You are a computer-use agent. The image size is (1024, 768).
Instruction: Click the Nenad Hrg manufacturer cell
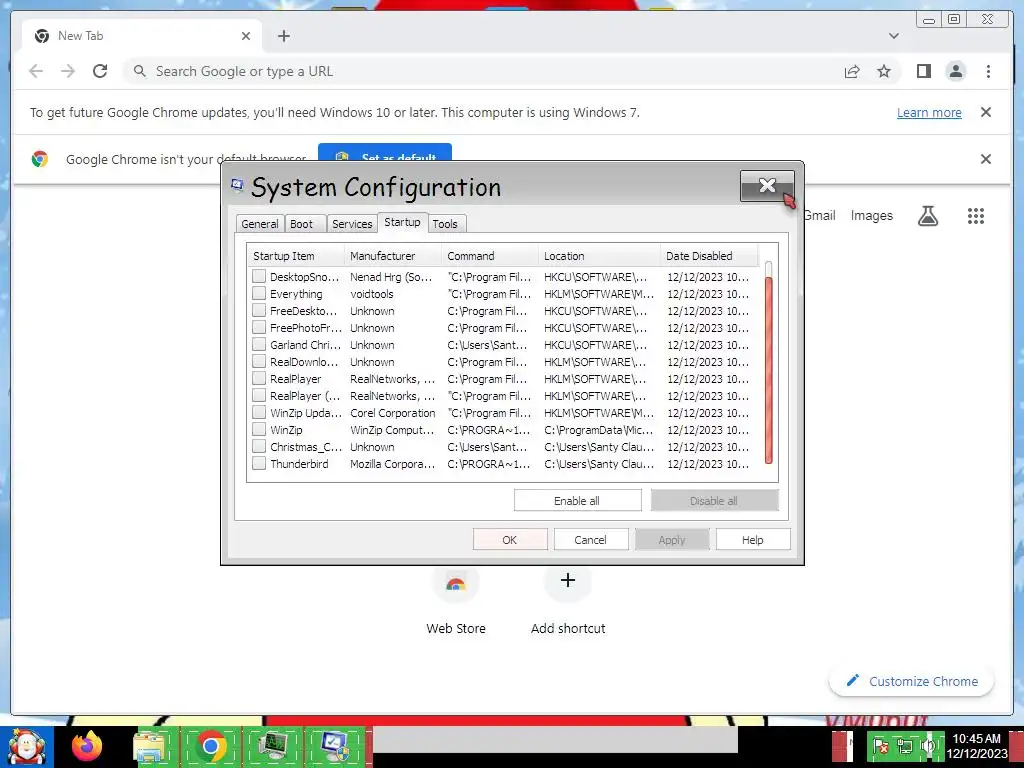coord(391,277)
